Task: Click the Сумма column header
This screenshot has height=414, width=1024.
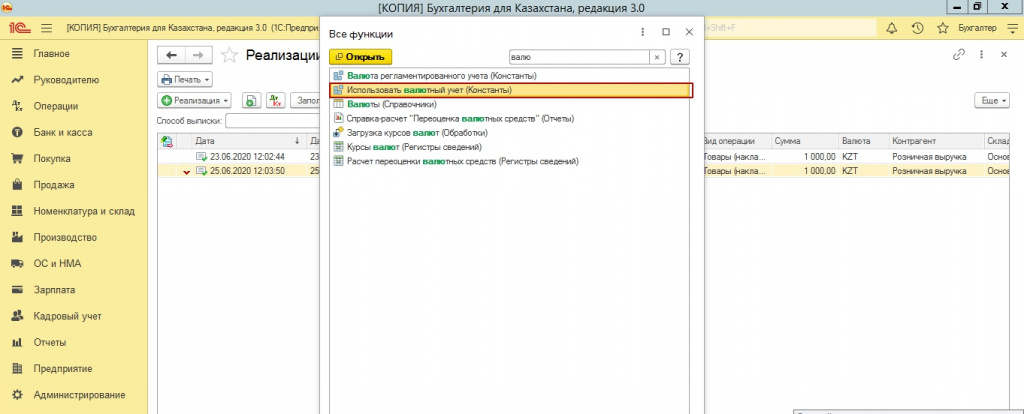Action: (804, 140)
